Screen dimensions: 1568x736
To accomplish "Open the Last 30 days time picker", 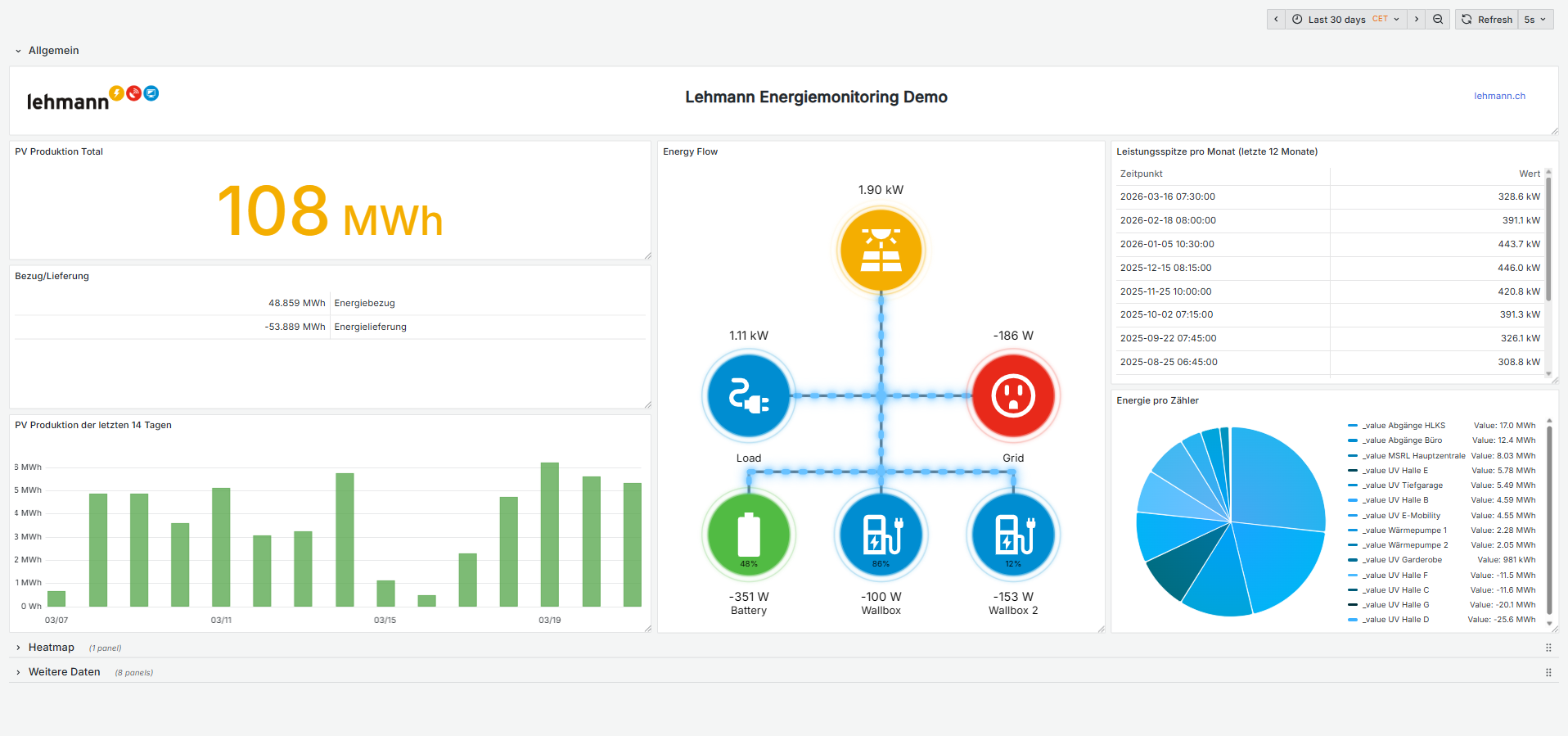I will [x=1346, y=20].
